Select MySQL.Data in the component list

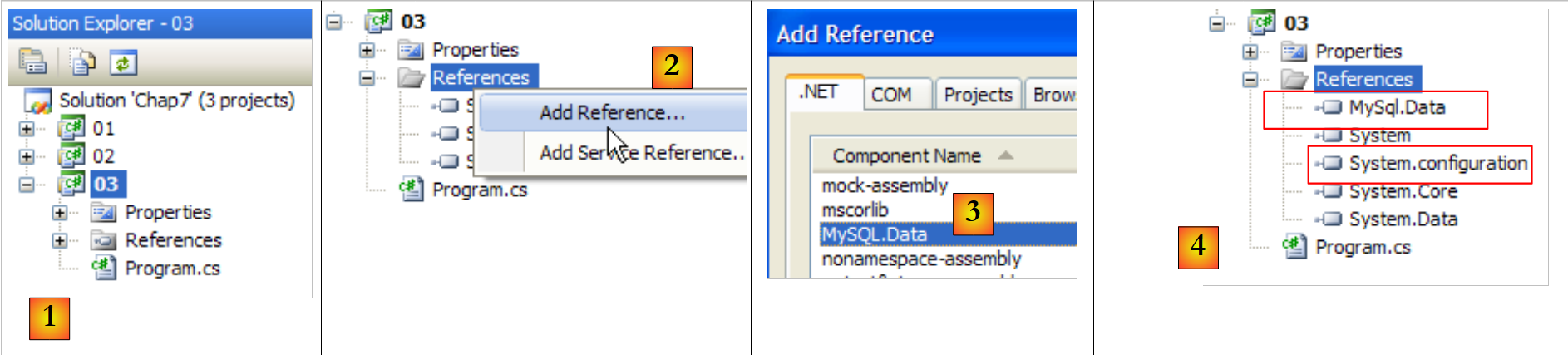(x=875, y=234)
